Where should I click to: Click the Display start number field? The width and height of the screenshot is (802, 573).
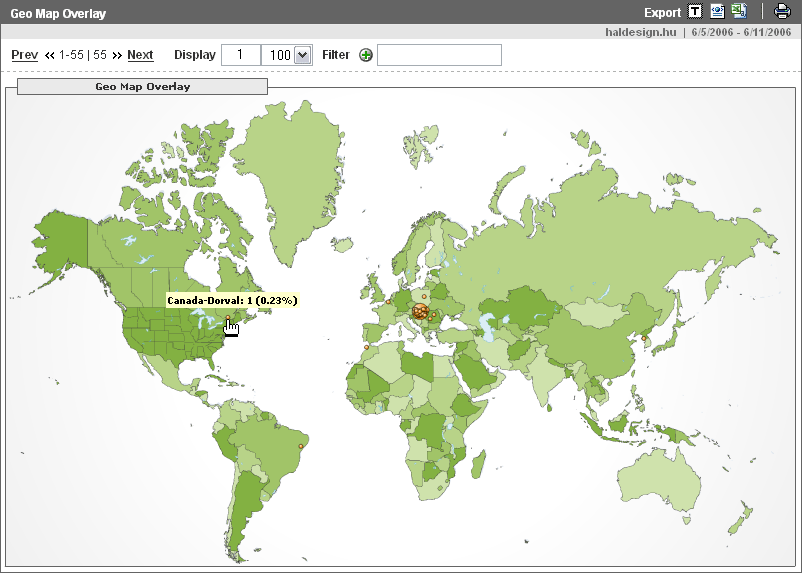pos(240,55)
